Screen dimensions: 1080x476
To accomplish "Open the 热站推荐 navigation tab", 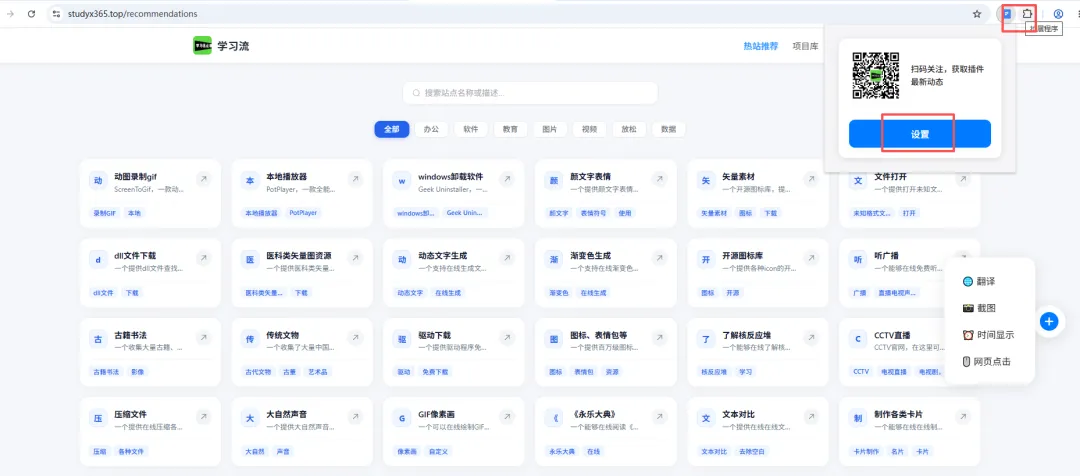I will [760, 46].
